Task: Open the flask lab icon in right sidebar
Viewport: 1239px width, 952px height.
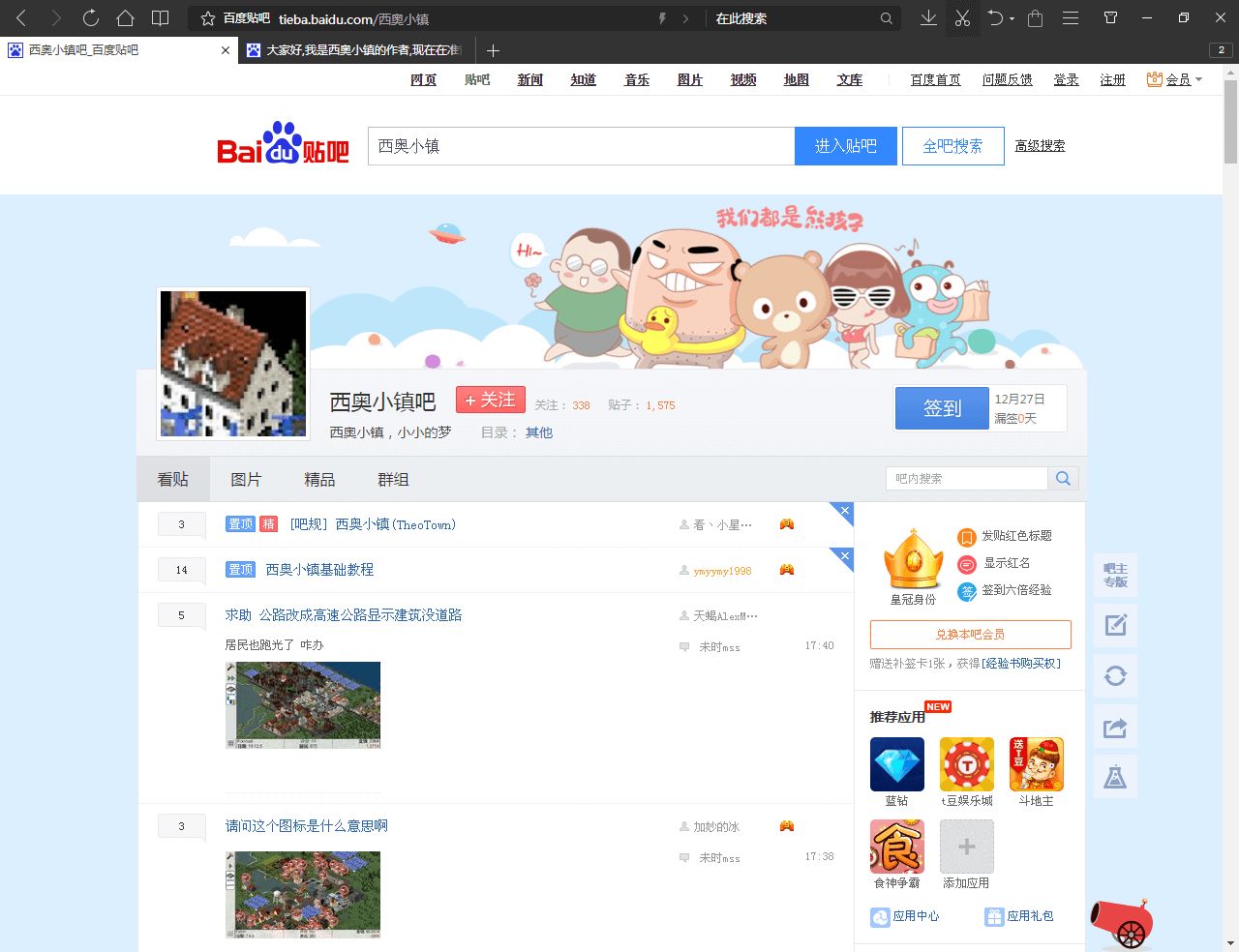Action: [1115, 777]
